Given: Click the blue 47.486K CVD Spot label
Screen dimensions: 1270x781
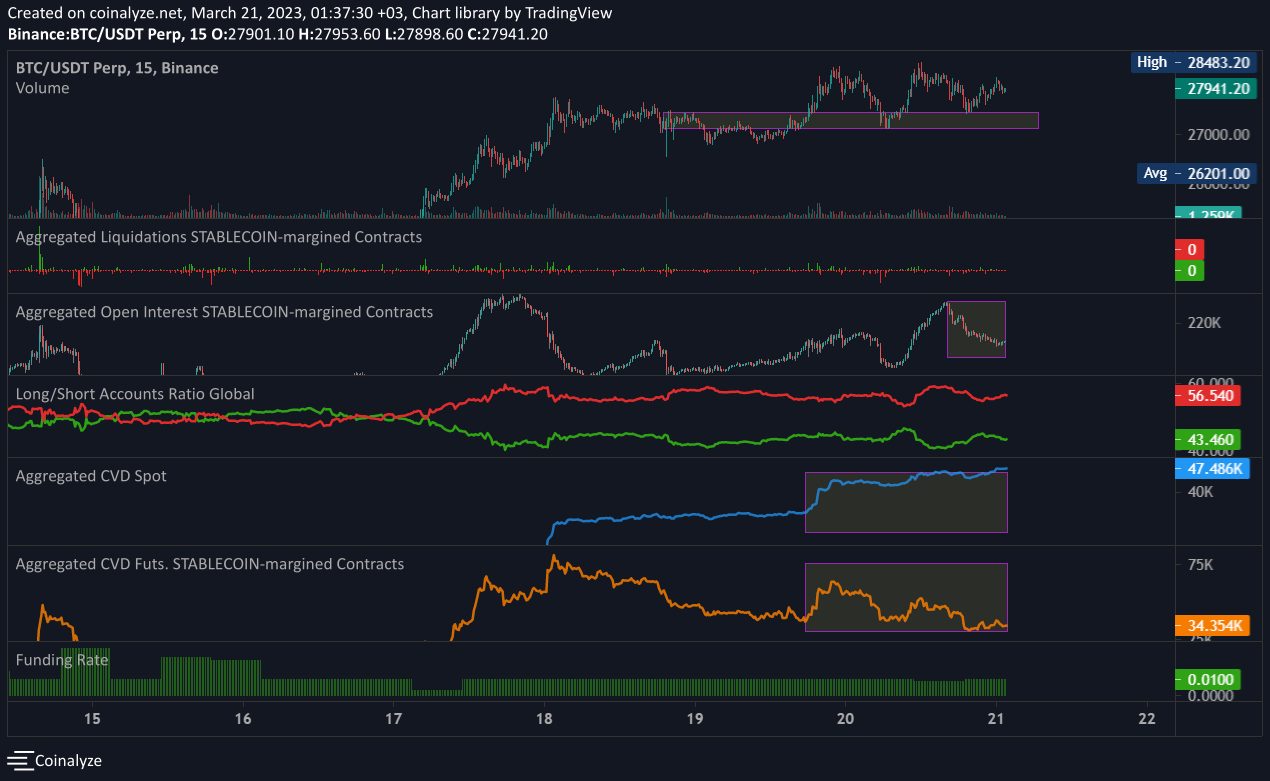Looking at the screenshot, I should [x=1211, y=467].
